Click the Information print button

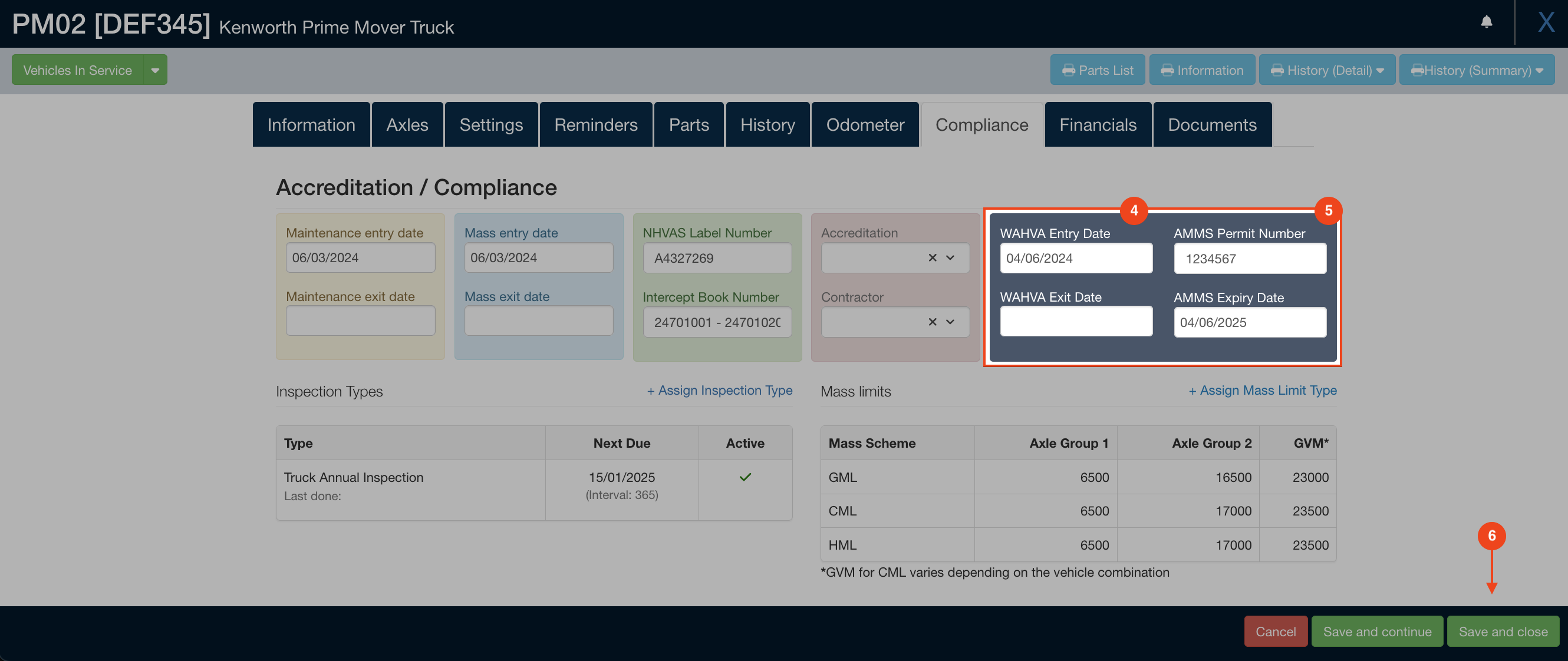pyautogui.click(x=1201, y=70)
